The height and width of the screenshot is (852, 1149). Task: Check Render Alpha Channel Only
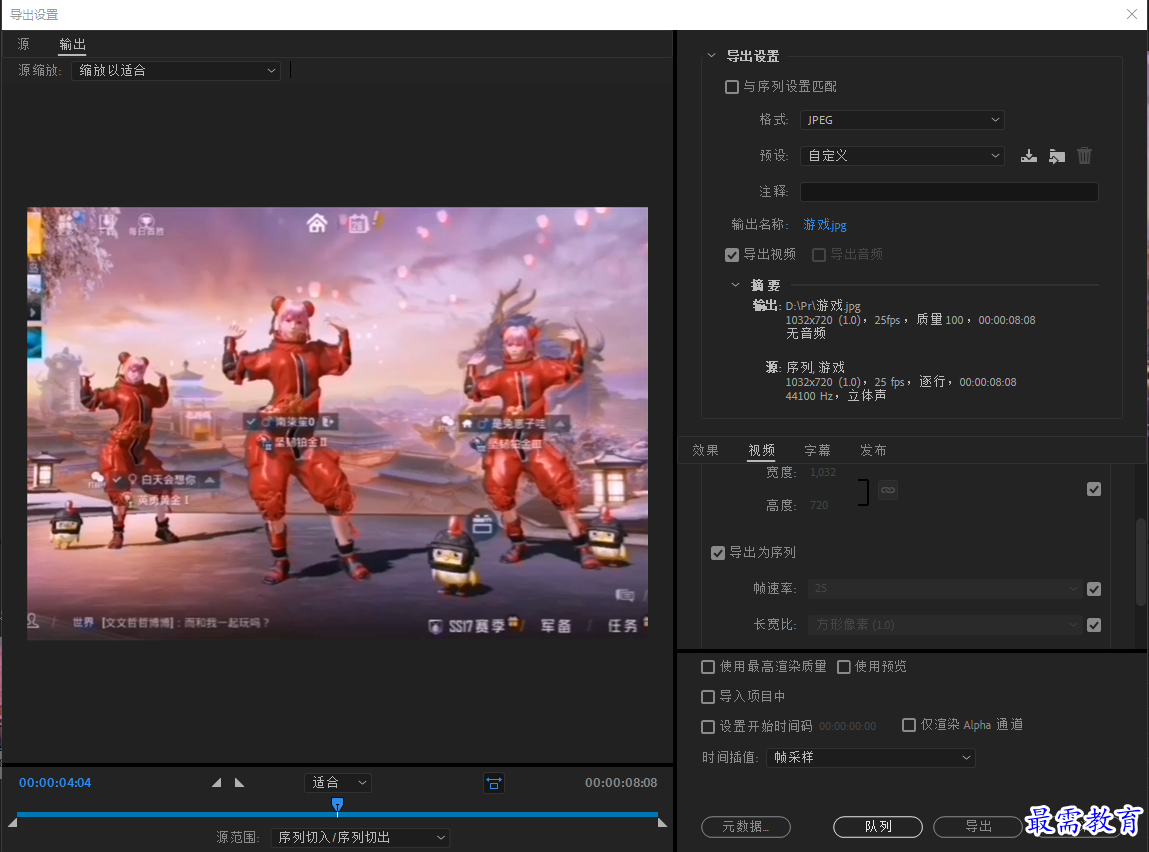click(x=909, y=725)
